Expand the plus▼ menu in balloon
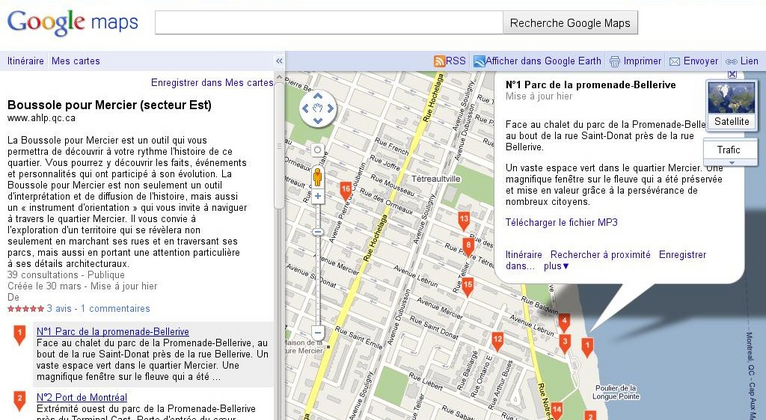Image resolution: width=766 pixels, height=420 pixels. tap(556, 266)
